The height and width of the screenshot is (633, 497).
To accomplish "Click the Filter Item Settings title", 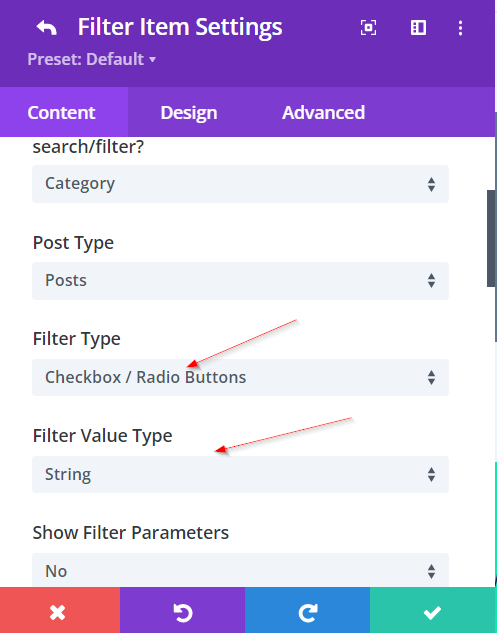I will 180,27.
